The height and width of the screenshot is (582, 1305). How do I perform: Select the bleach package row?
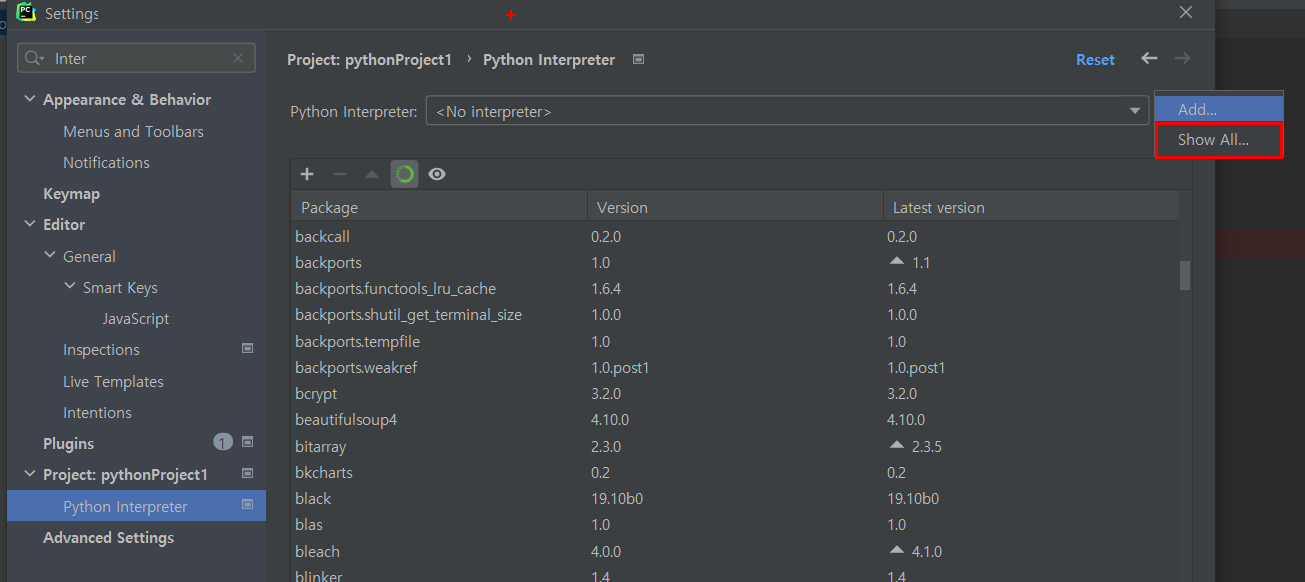coord(735,551)
